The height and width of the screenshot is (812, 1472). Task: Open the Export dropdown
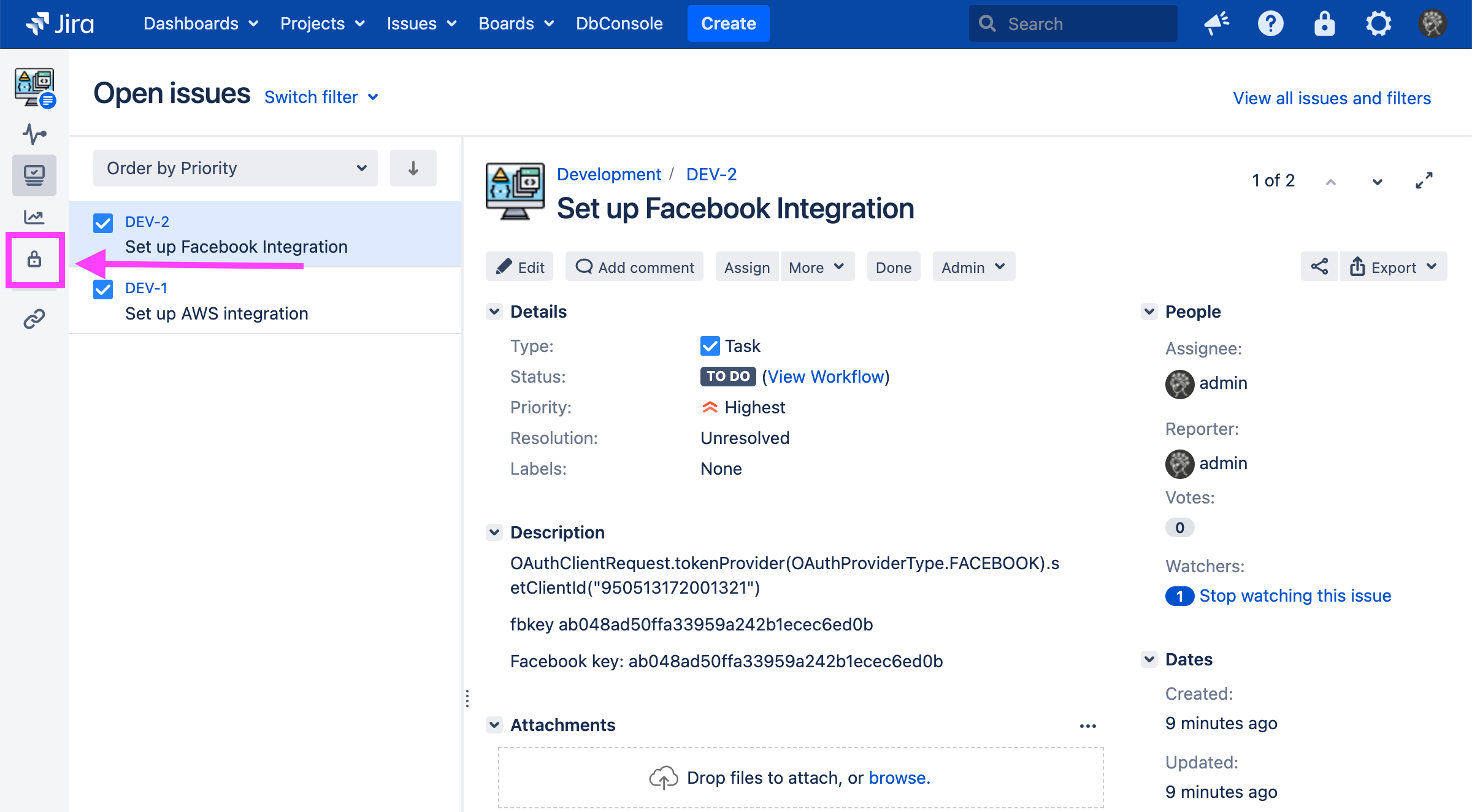[x=1393, y=267]
